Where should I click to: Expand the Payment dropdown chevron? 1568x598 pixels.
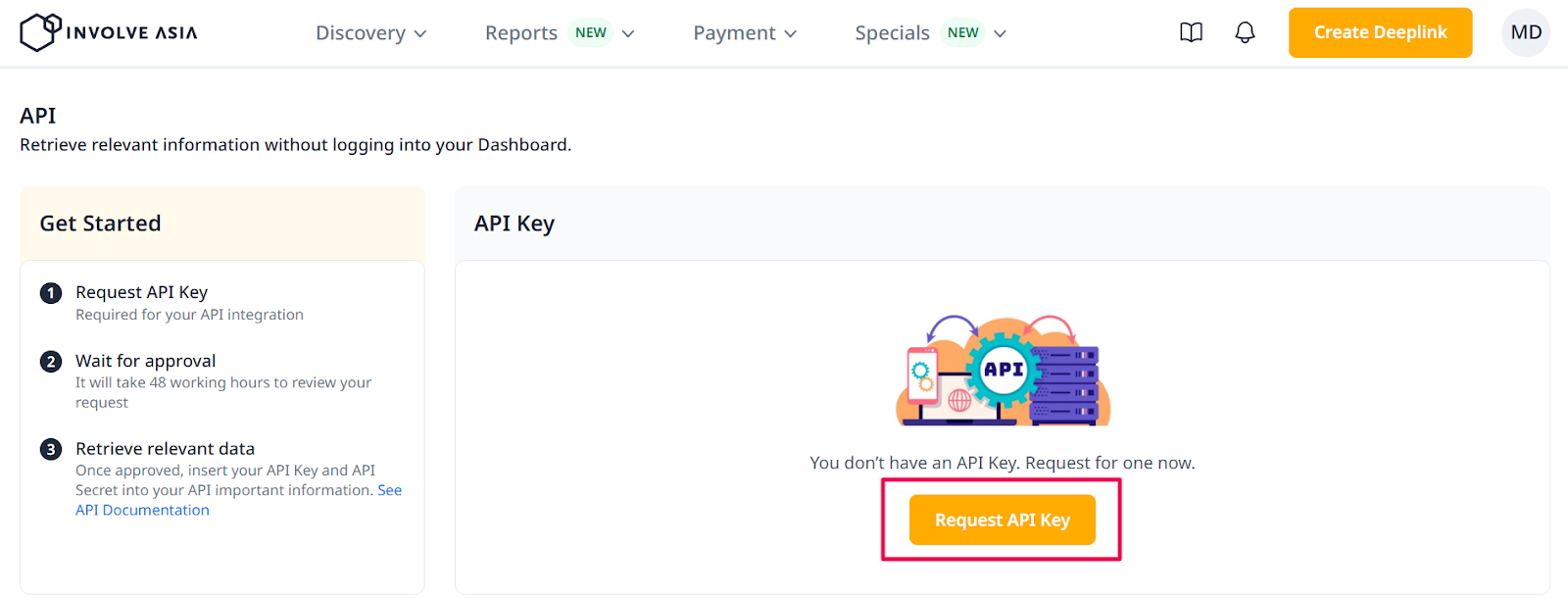(x=791, y=33)
